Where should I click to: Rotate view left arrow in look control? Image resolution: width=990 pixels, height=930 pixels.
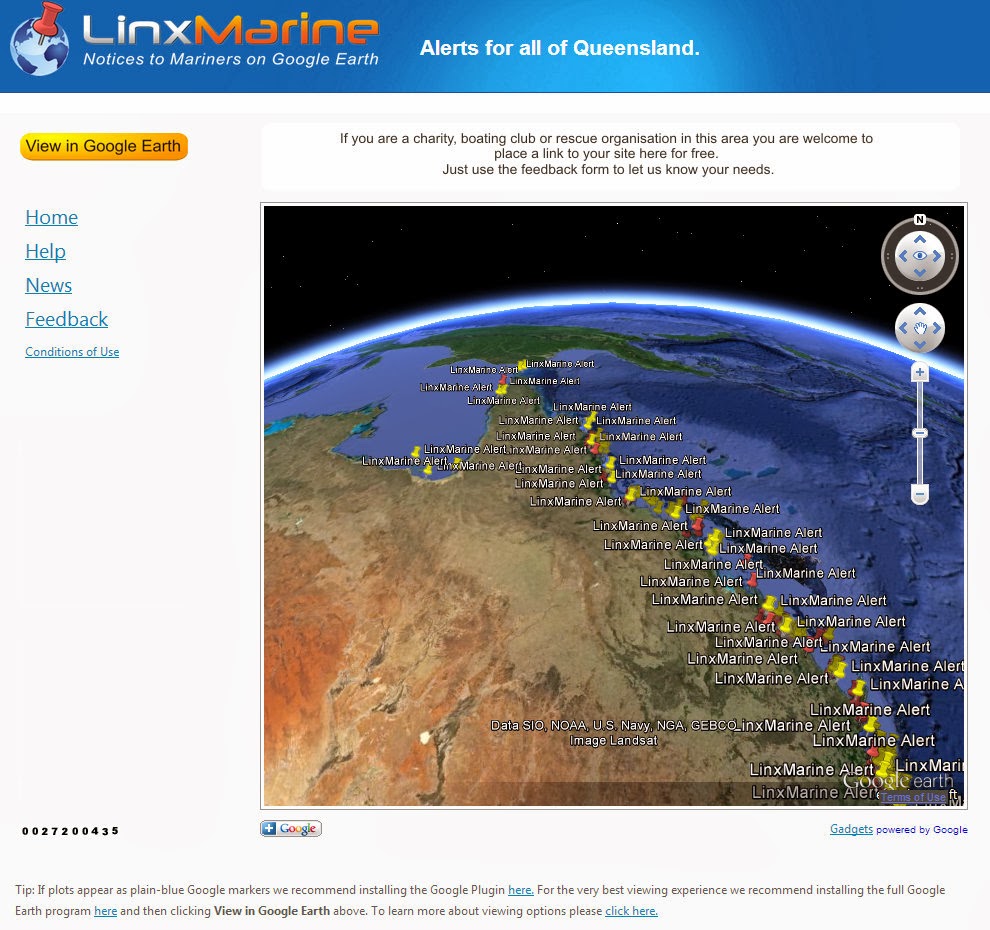click(903, 256)
